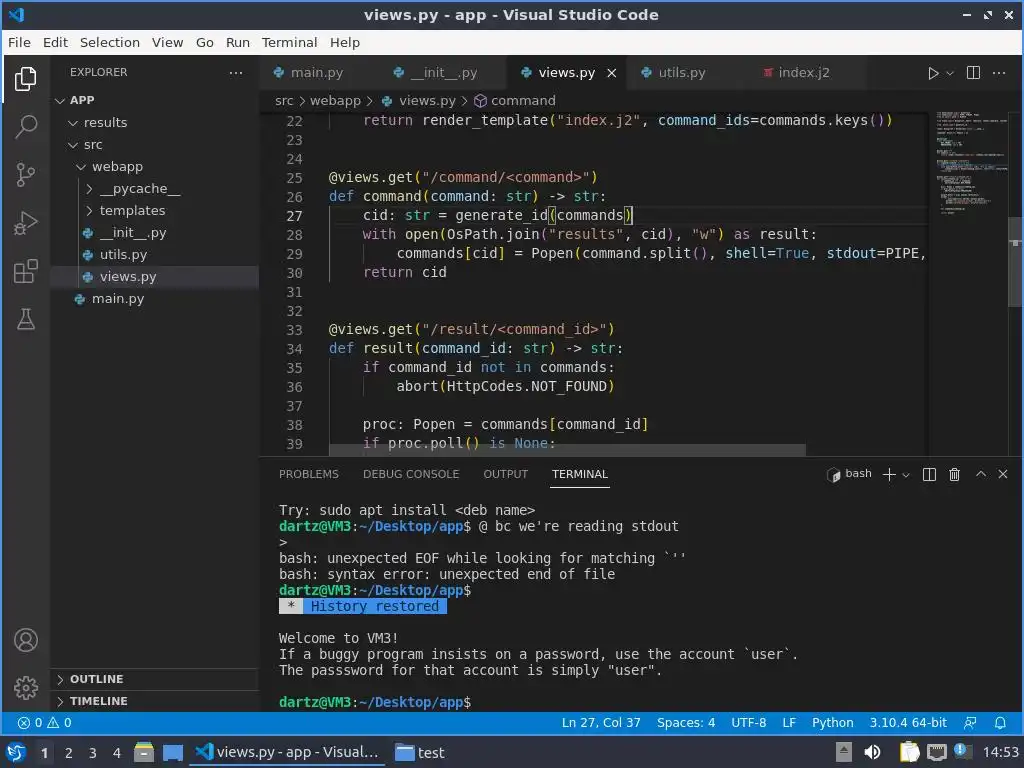This screenshot has width=1024, height=768.
Task: Maximize panel size with chevron up
Action: pyautogui.click(x=981, y=474)
